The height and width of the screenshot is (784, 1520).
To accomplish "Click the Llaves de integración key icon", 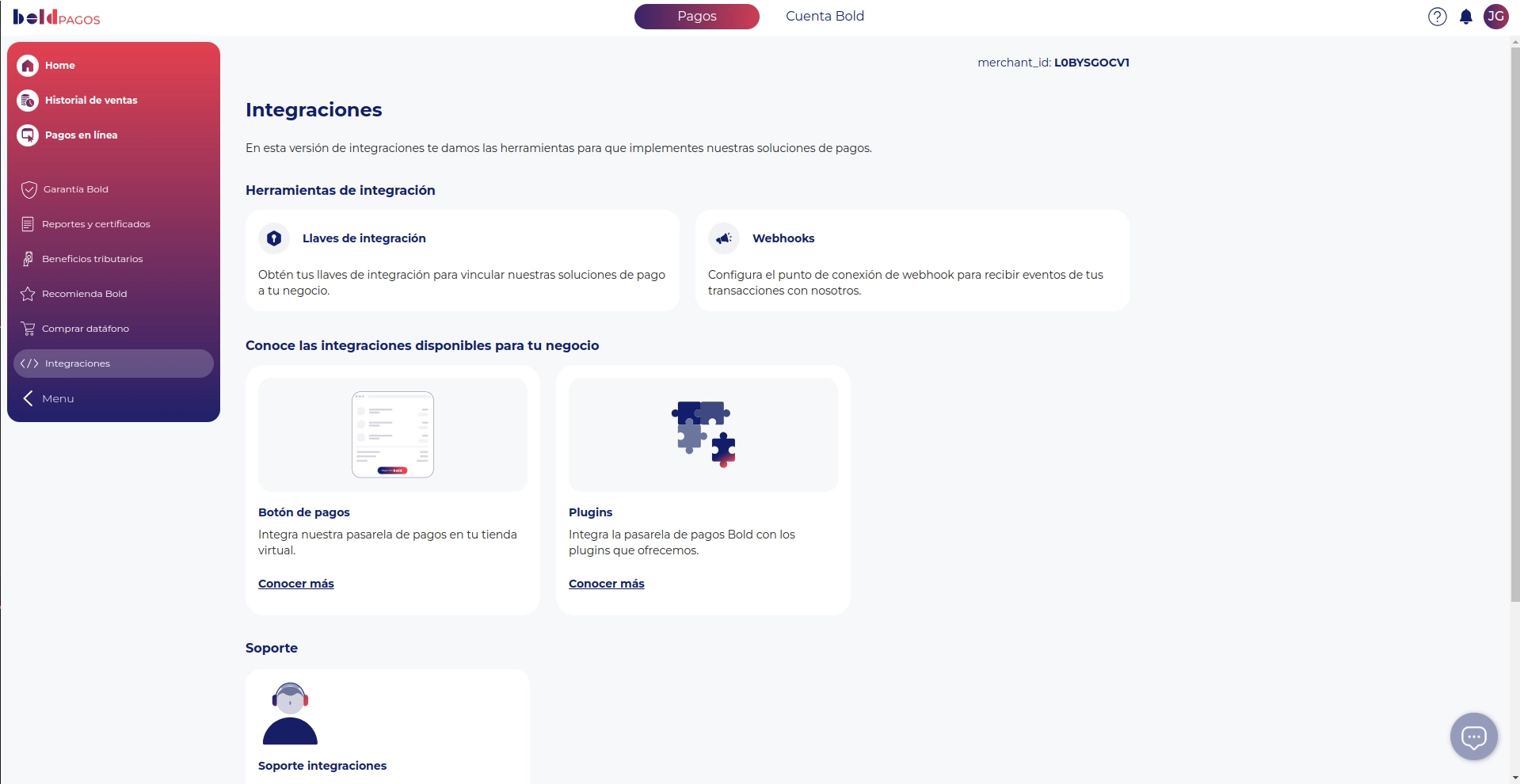I will tap(274, 238).
